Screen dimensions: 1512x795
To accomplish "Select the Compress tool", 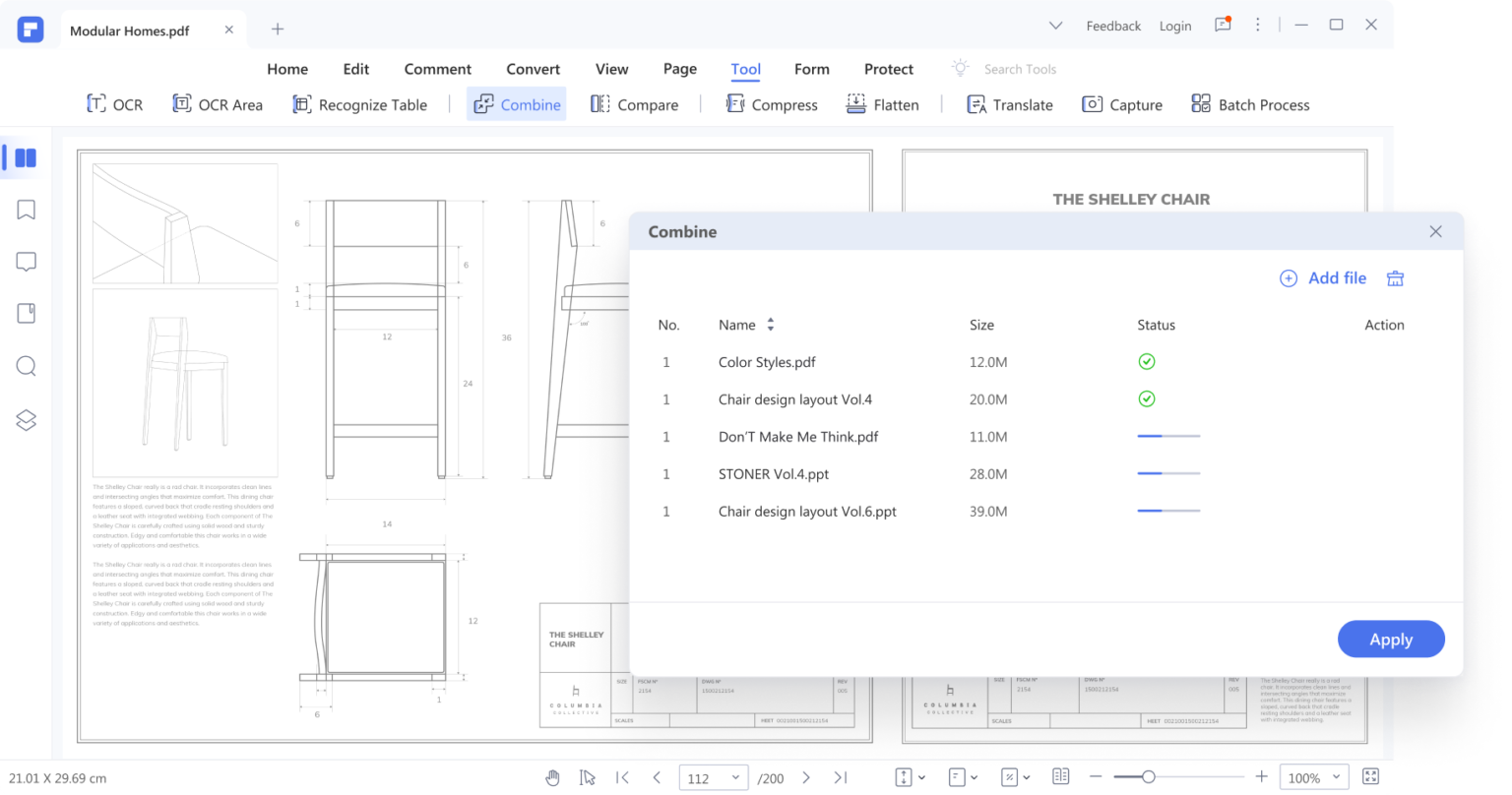I will (x=772, y=104).
